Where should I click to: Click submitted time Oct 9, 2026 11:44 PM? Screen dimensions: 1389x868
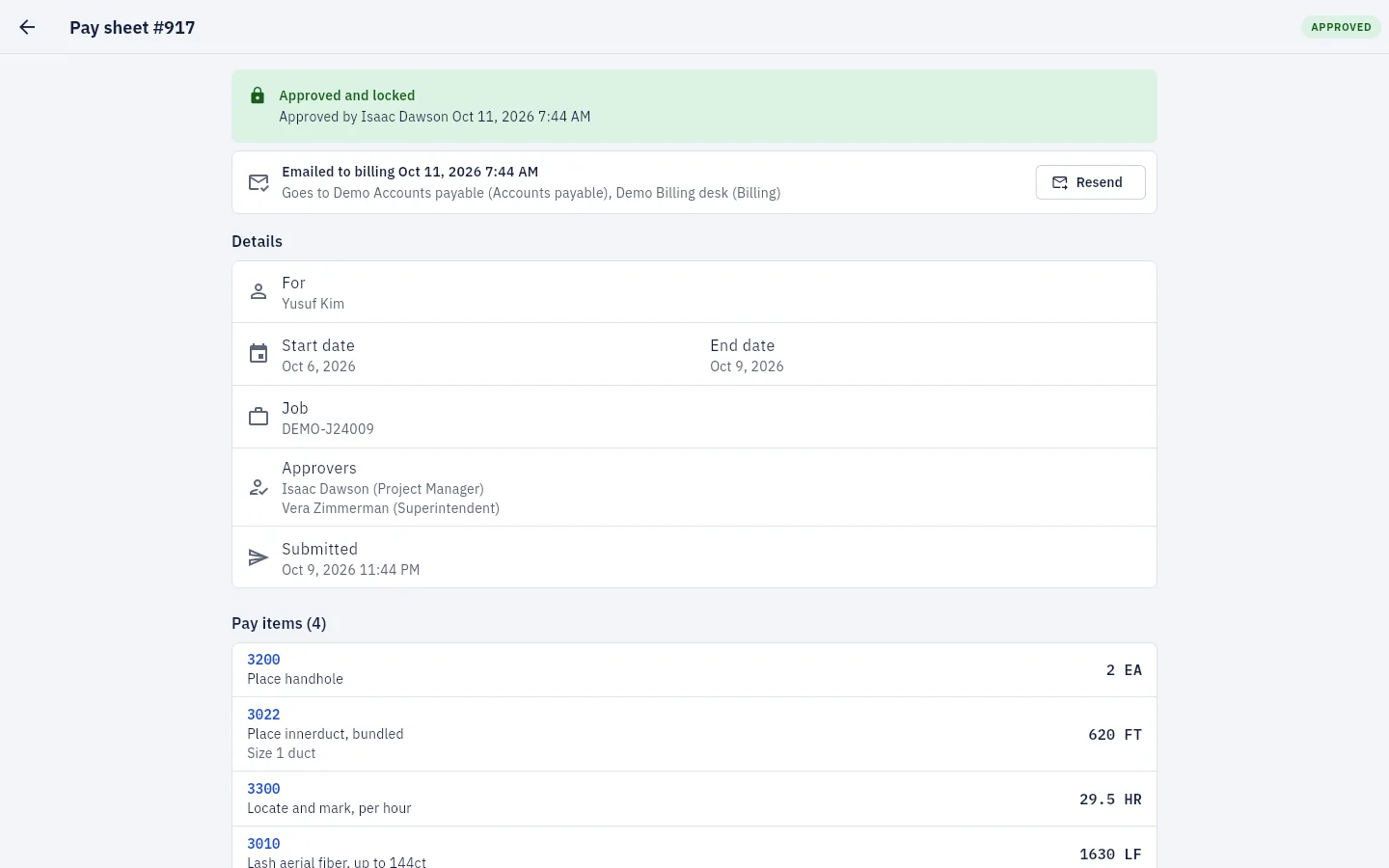pyautogui.click(x=350, y=570)
